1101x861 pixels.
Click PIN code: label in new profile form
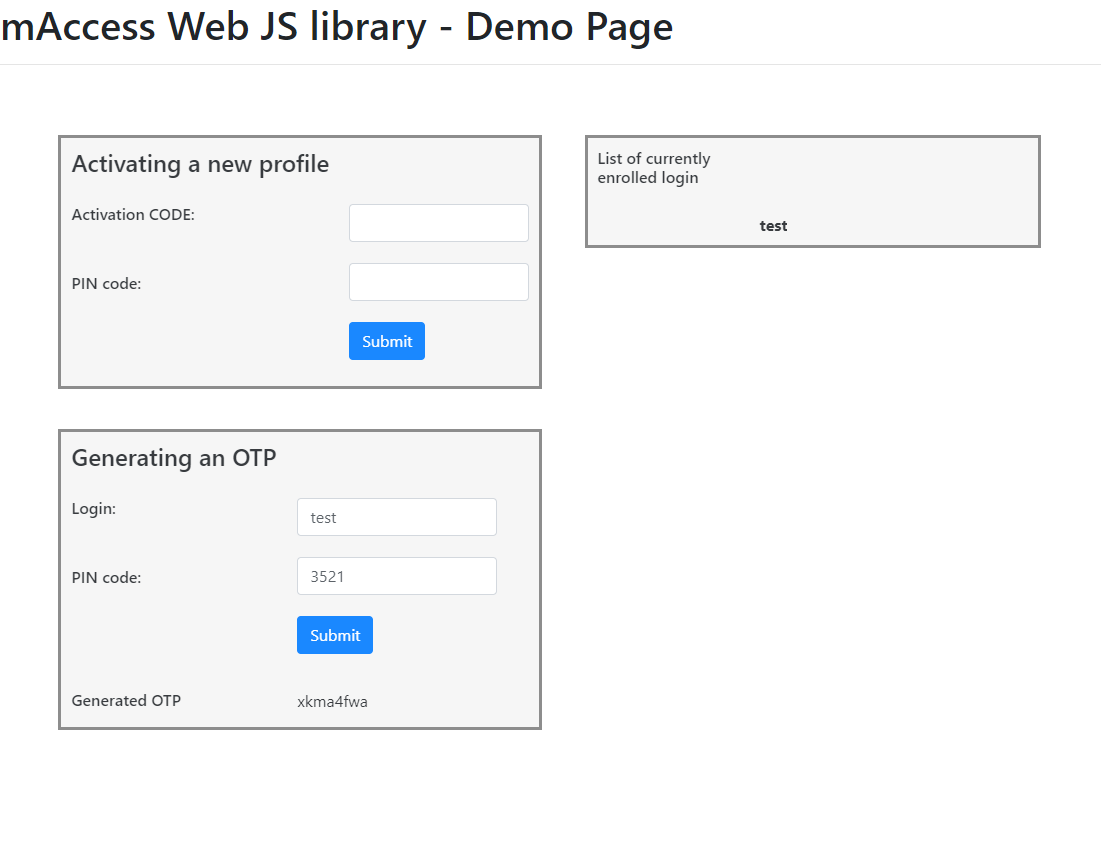106,284
